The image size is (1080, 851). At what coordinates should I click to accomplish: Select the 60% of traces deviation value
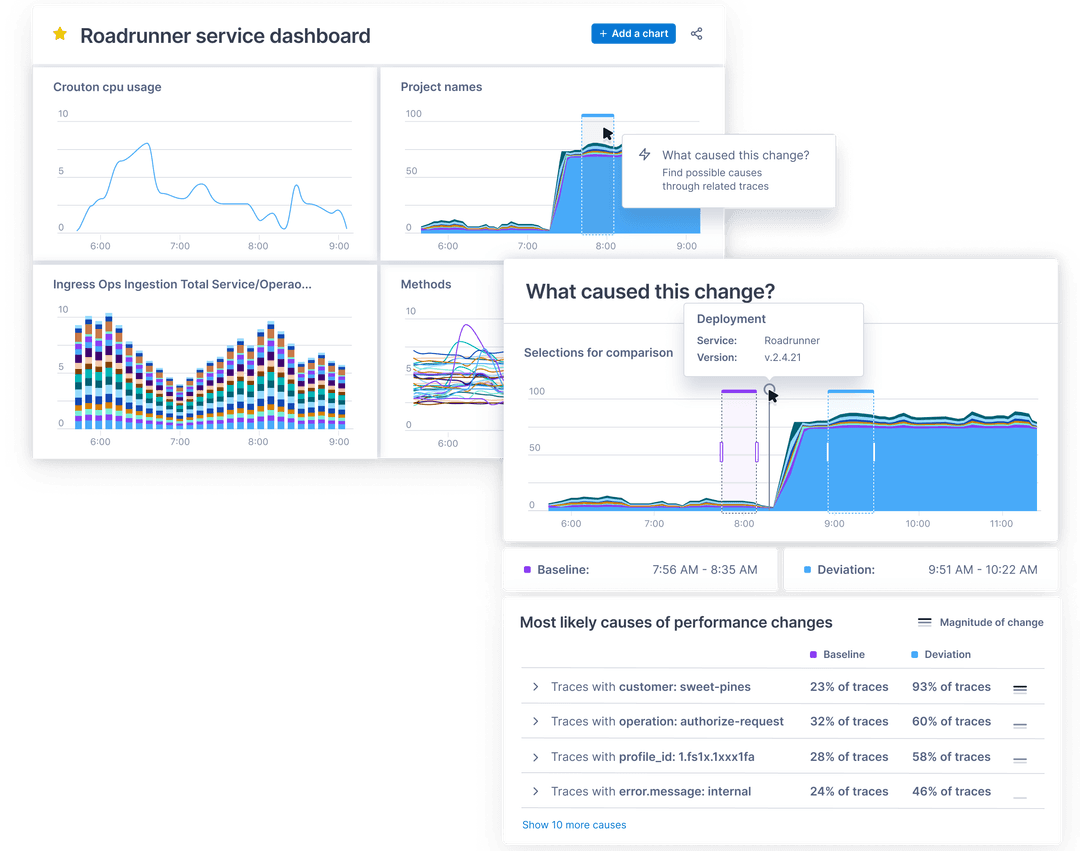click(951, 721)
